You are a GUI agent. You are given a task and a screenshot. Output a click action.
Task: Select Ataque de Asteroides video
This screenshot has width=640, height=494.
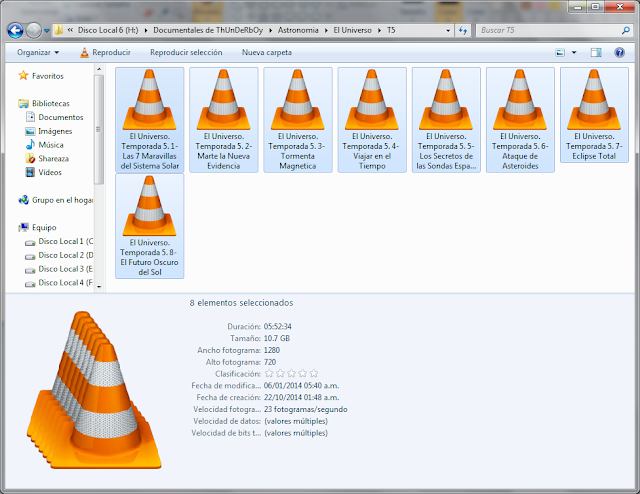[x=520, y=120]
